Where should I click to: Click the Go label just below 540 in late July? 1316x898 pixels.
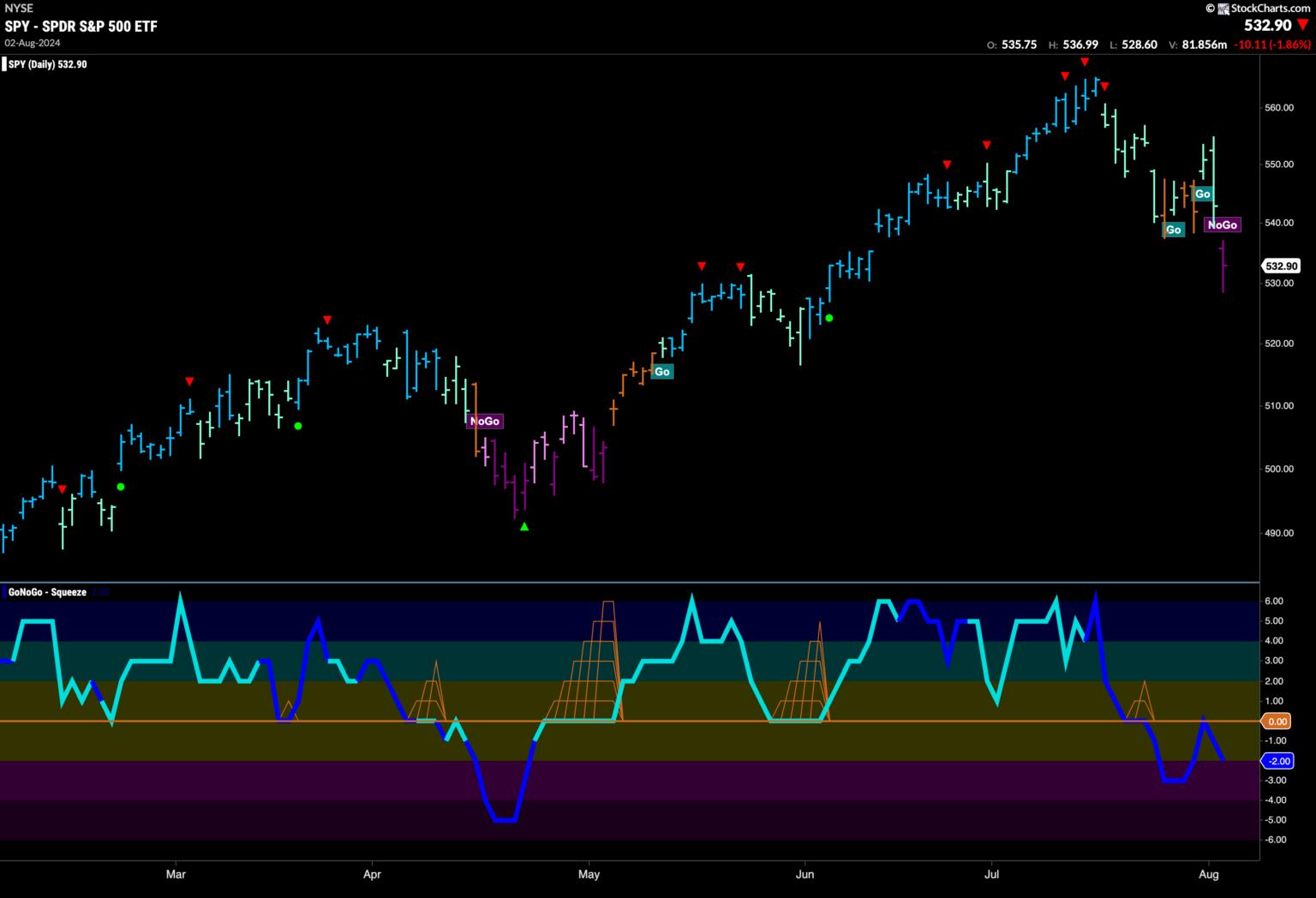click(1173, 230)
